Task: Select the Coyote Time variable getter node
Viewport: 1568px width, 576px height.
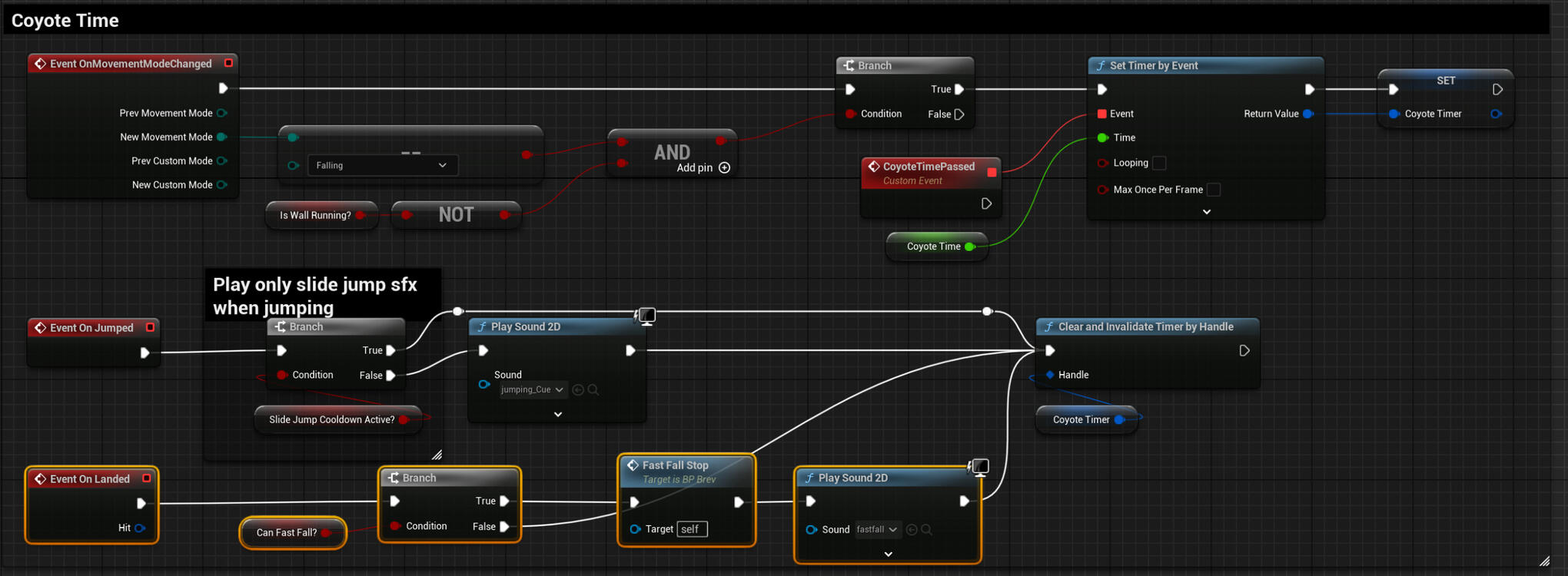Action: (932, 247)
